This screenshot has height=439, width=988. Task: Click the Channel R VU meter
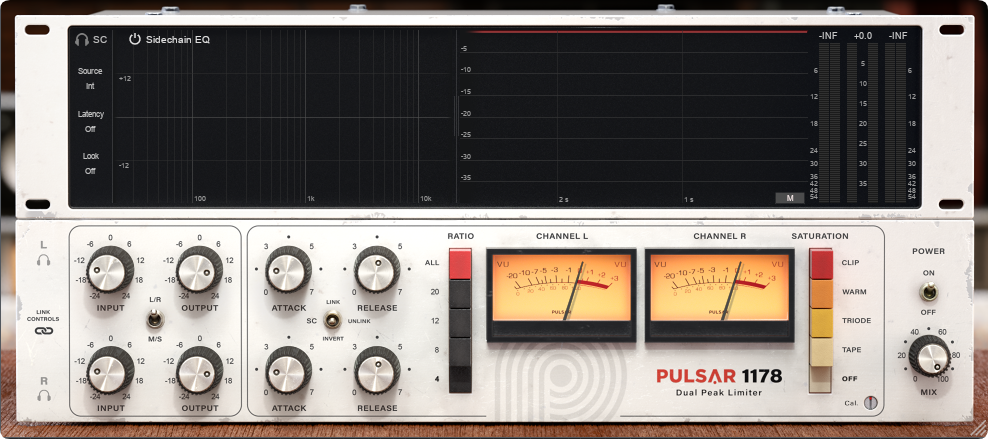[720, 294]
